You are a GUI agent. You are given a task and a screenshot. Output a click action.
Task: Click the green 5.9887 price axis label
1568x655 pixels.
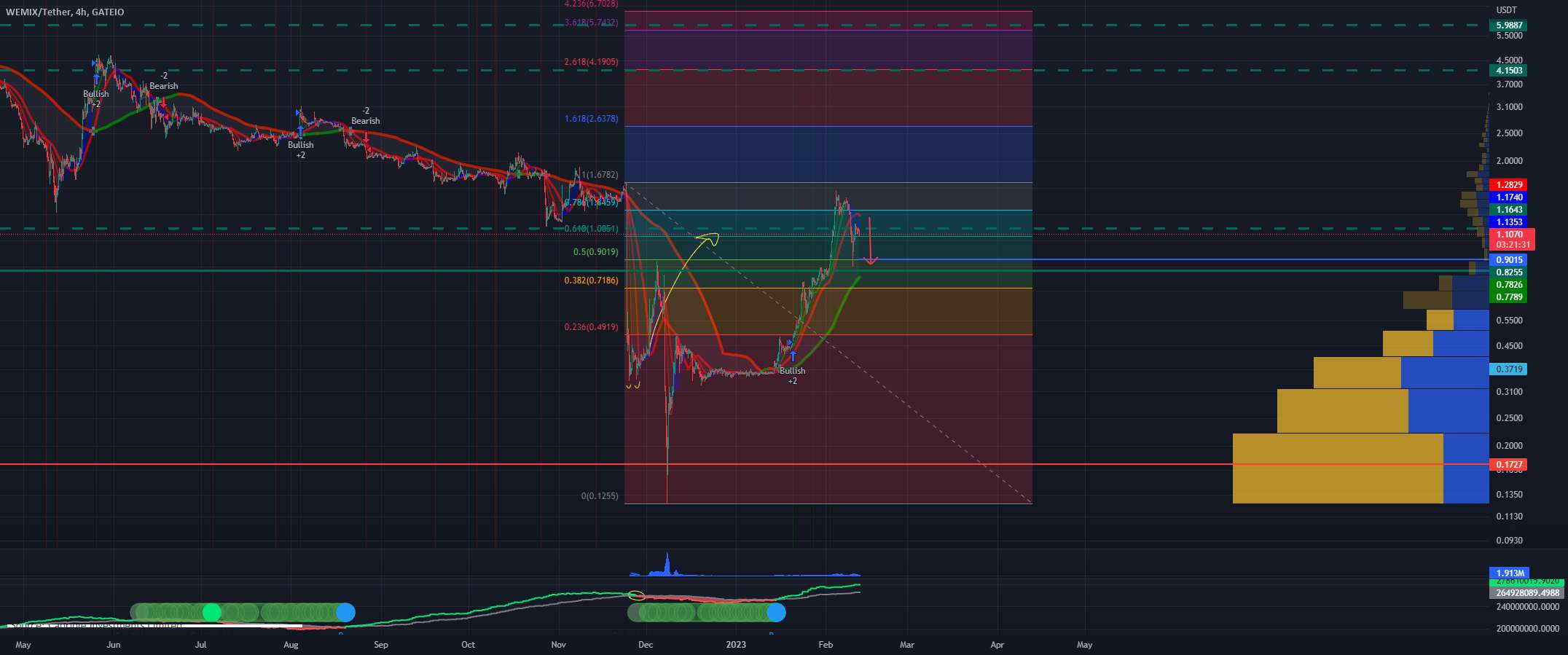1509,26
